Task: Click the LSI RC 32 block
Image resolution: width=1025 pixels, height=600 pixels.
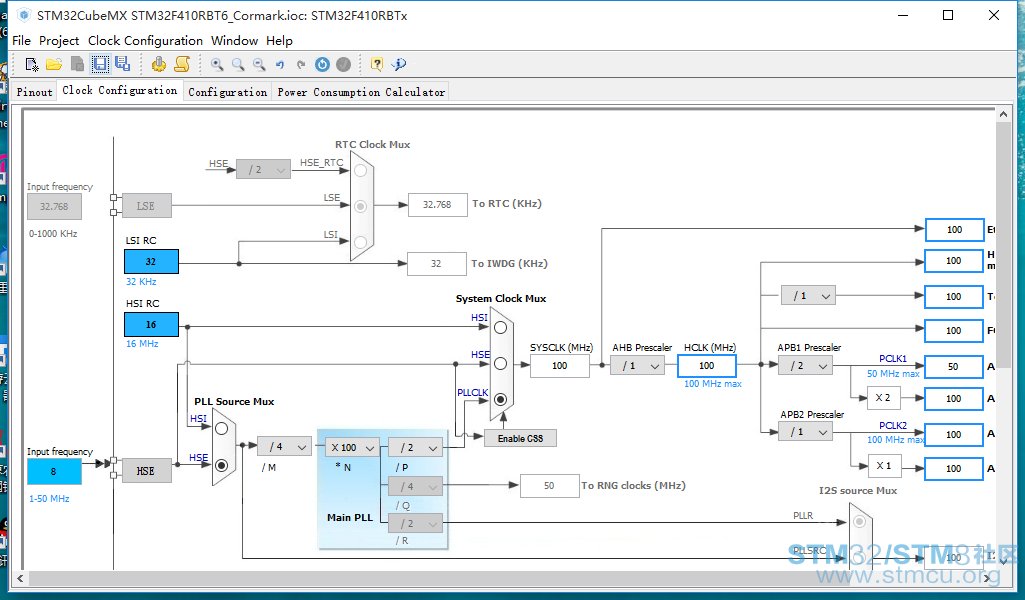Action: pos(151,261)
